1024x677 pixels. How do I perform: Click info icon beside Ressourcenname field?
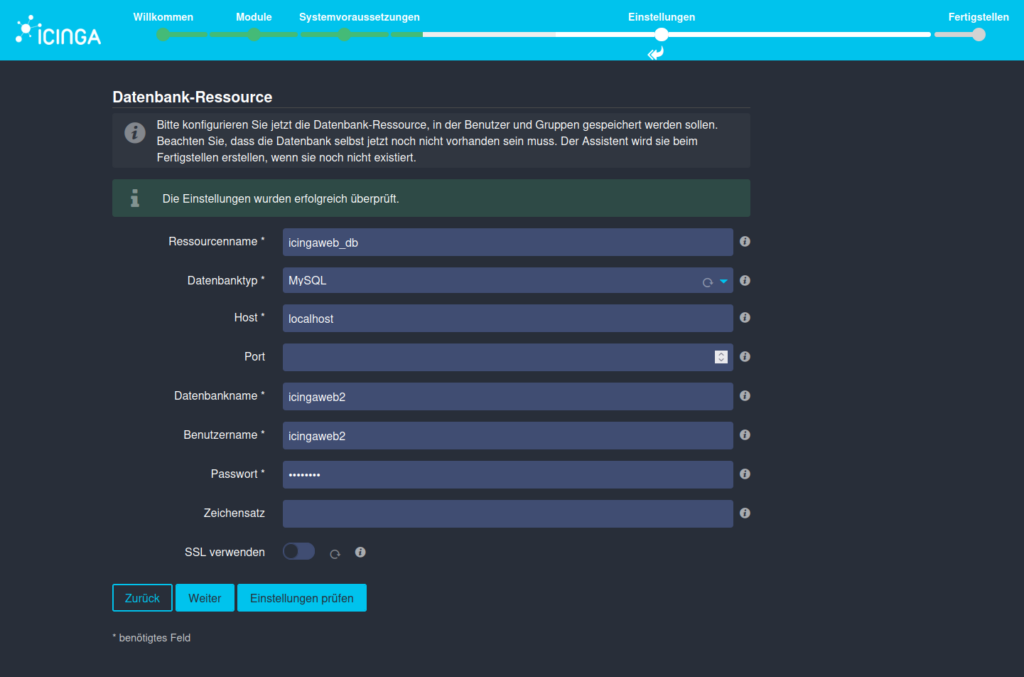[745, 242]
